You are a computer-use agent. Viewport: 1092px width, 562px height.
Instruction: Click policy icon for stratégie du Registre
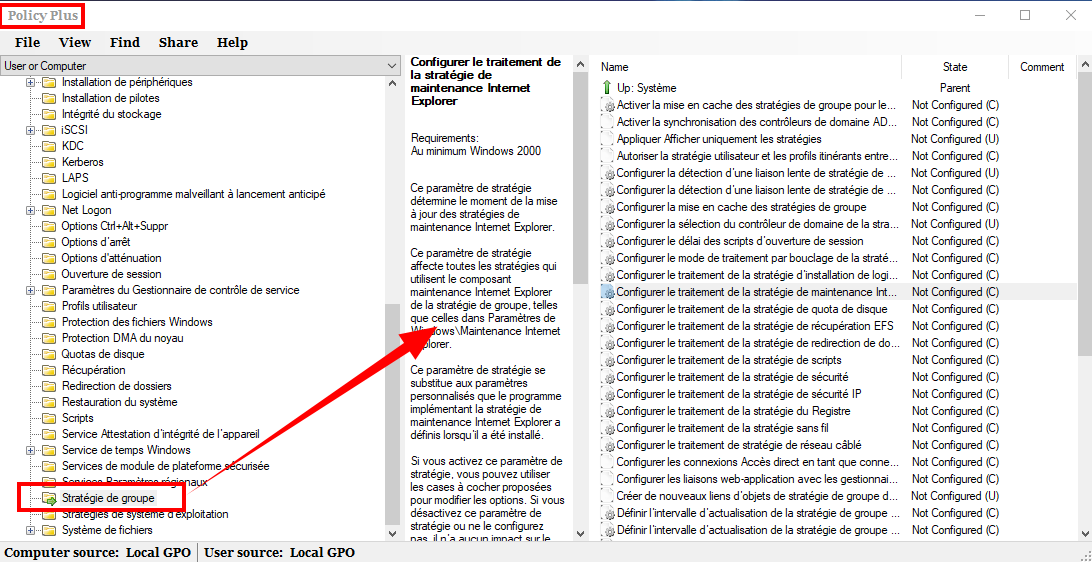pos(608,411)
